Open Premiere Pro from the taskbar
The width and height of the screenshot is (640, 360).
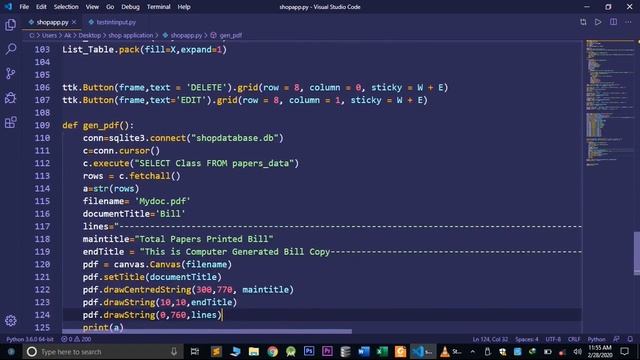pyautogui.click(x=327, y=351)
